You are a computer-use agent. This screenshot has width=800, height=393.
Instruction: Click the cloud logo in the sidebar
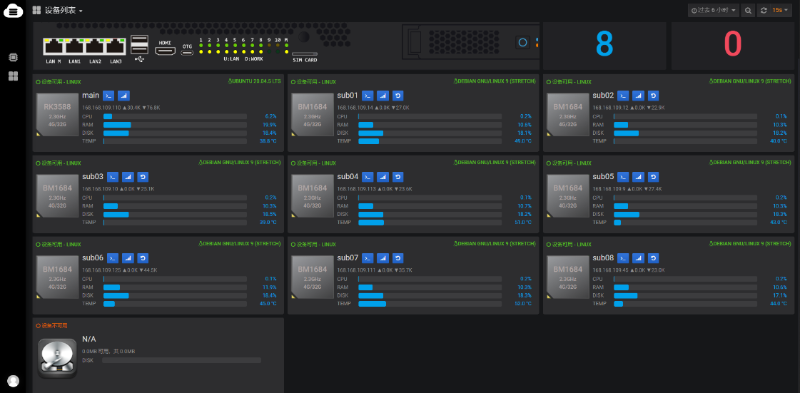13,10
